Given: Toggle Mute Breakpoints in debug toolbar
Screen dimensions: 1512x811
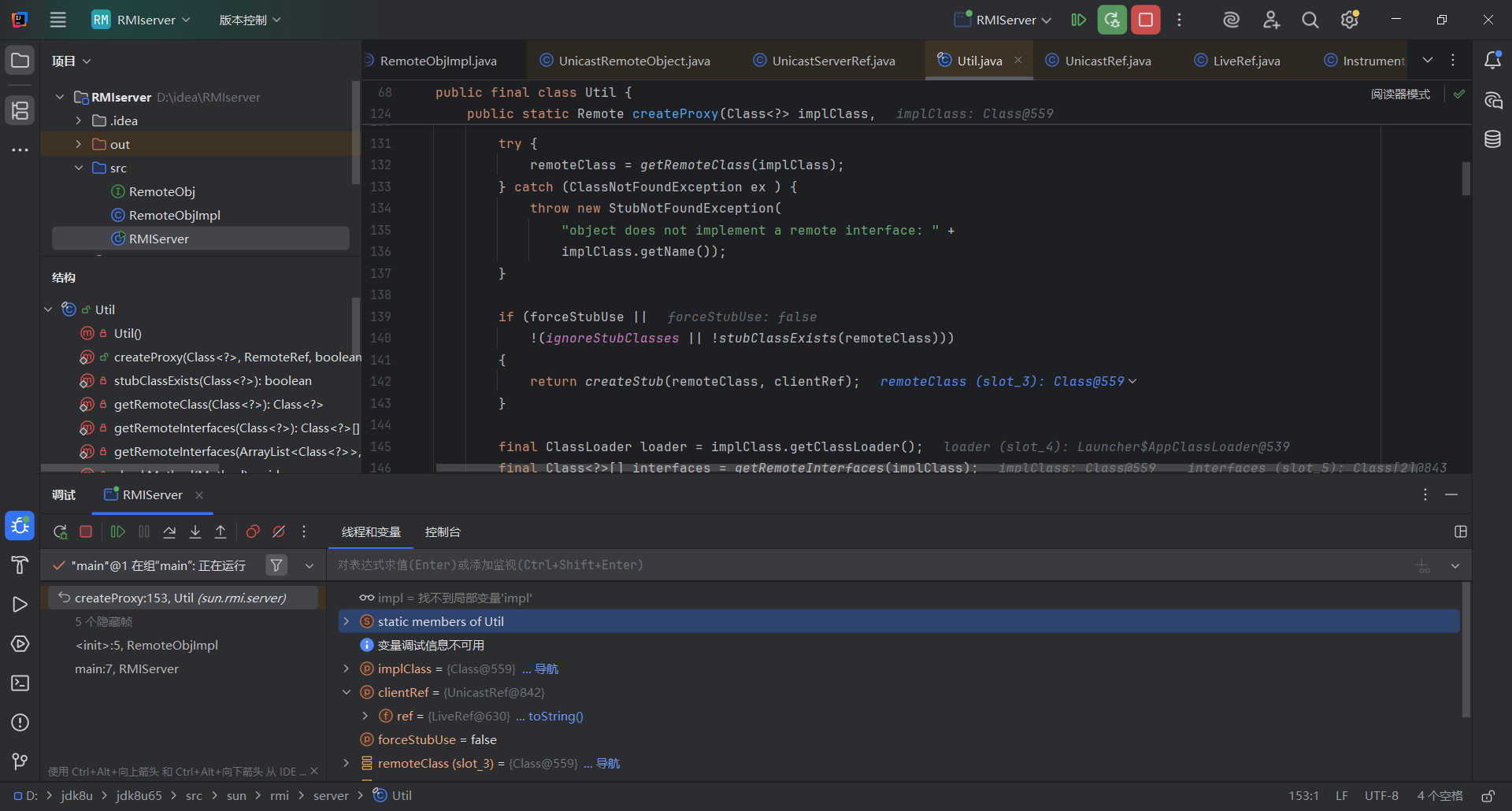Looking at the screenshot, I should coord(279,532).
